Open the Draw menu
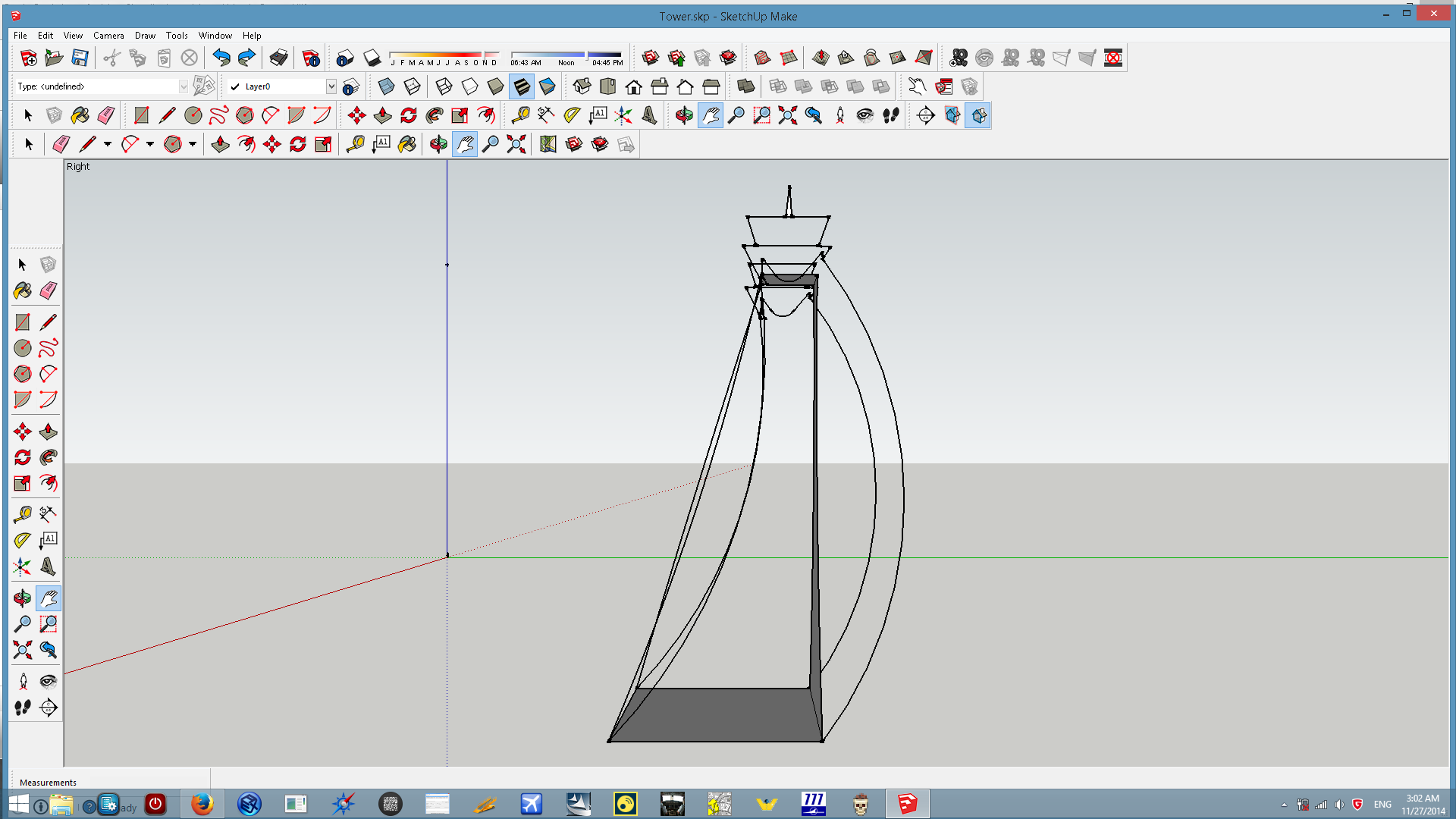Screen dimensions: 1456x819 coord(145,36)
